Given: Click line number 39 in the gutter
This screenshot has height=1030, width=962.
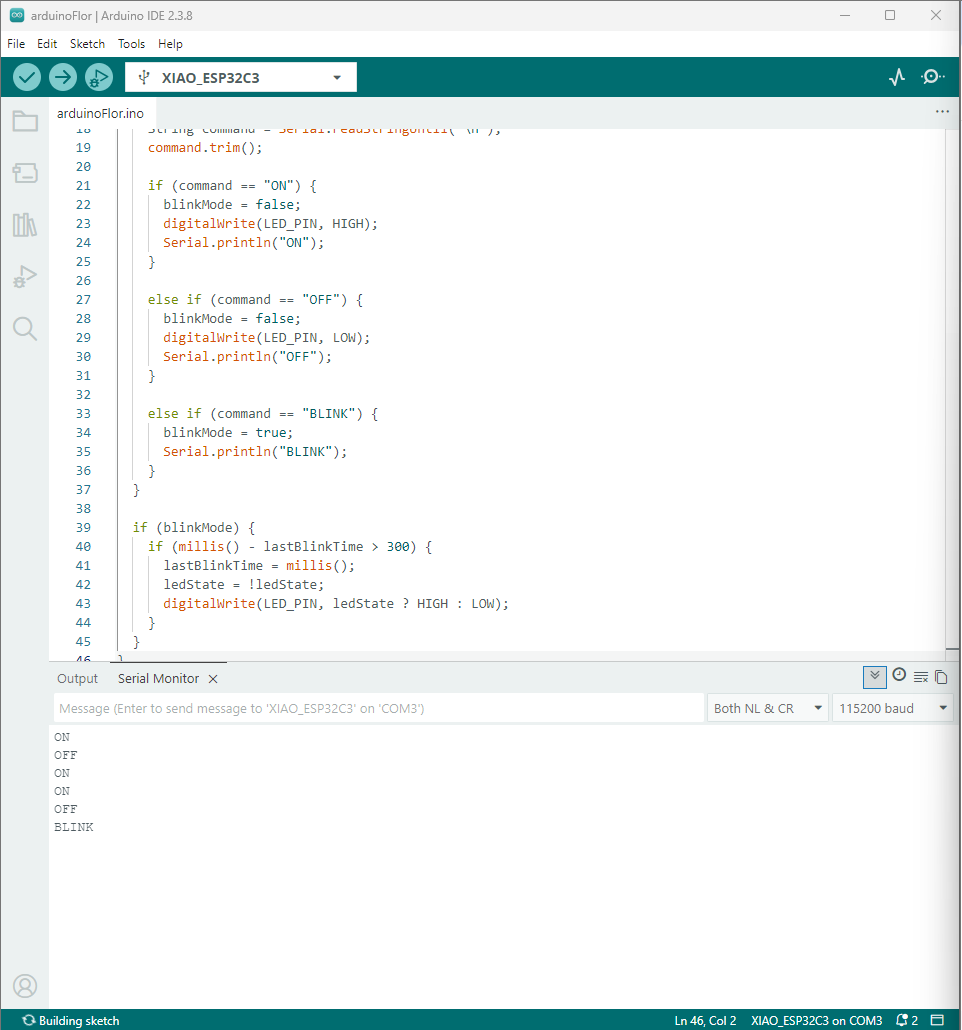Looking at the screenshot, I should [83, 527].
